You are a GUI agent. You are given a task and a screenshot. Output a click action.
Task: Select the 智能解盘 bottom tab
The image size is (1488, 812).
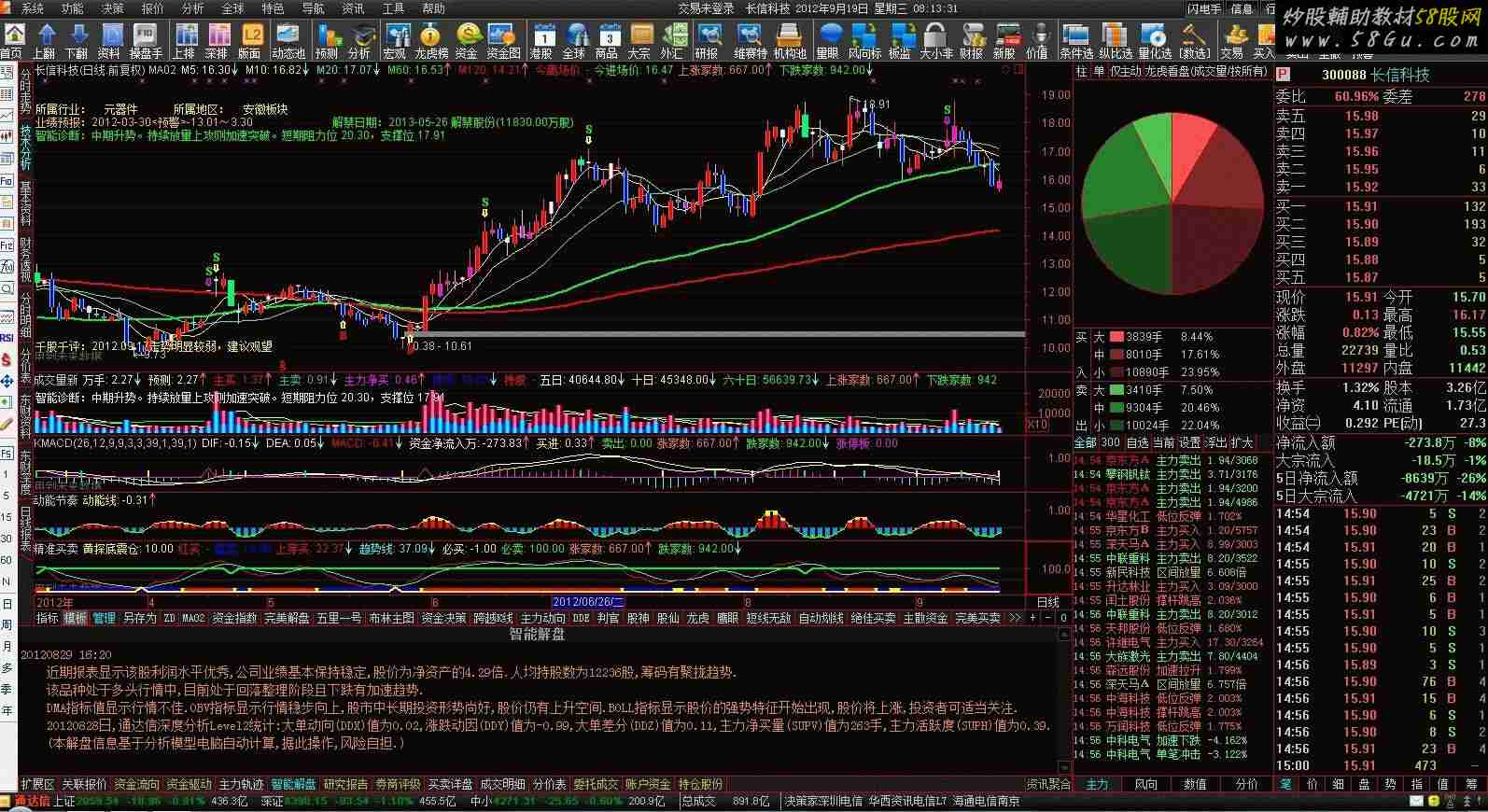click(x=294, y=785)
